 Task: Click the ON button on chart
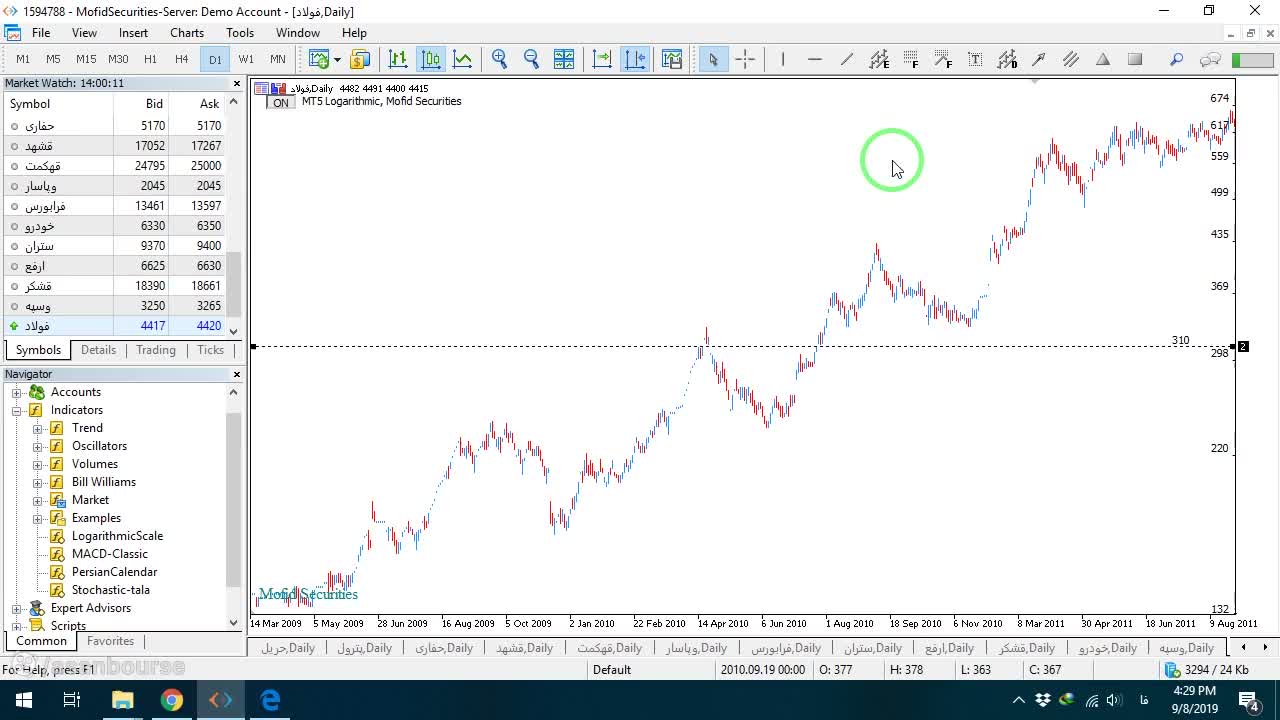tap(280, 102)
